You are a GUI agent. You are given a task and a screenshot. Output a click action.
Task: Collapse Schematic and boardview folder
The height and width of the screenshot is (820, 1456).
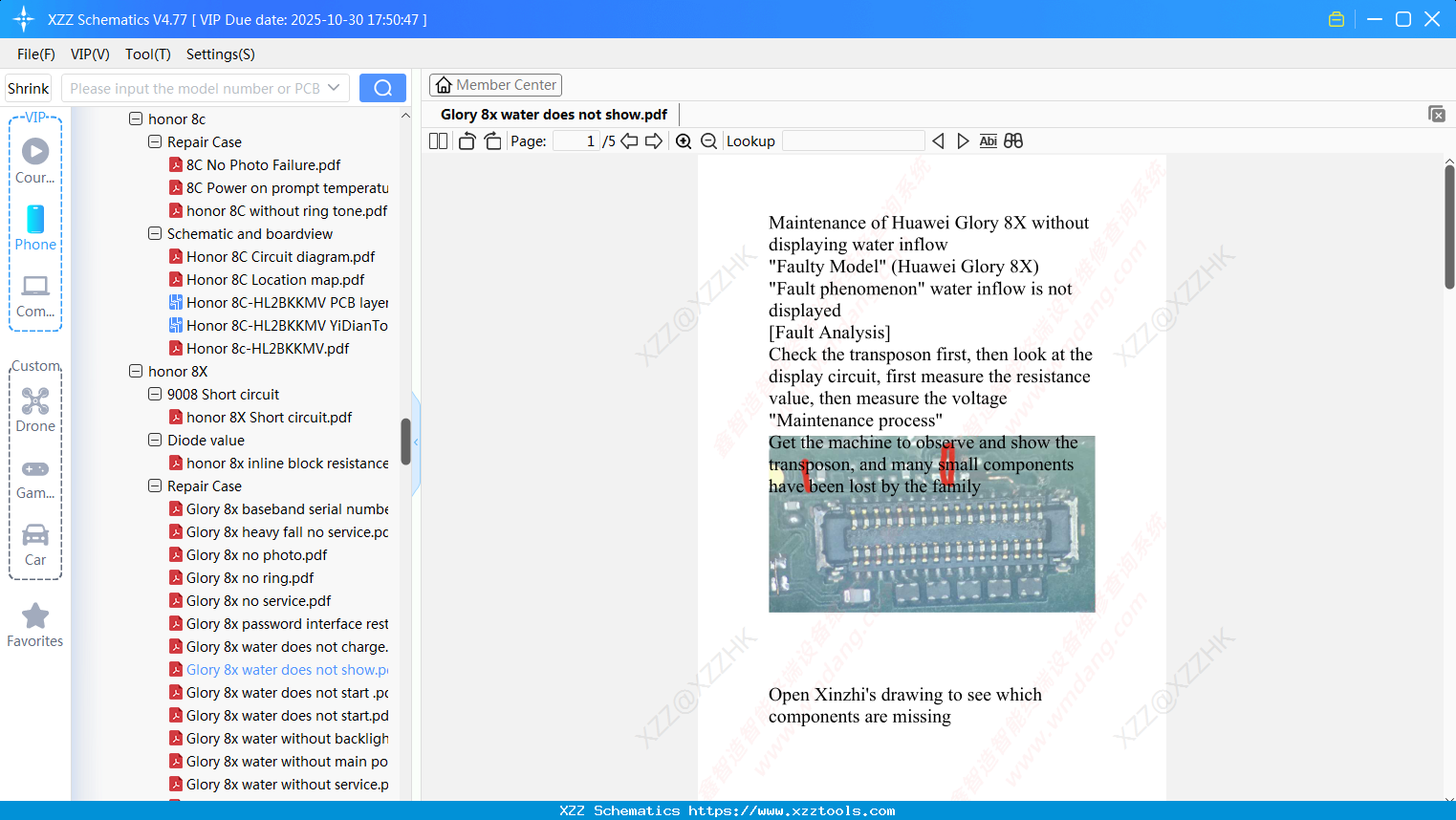click(x=155, y=233)
